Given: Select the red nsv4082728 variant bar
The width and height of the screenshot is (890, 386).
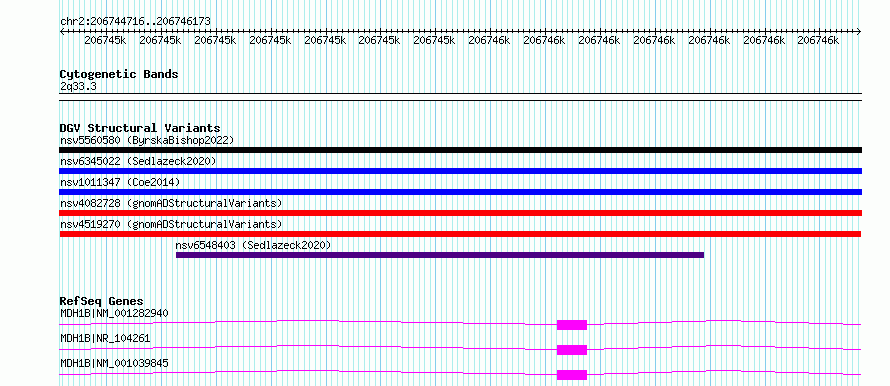Looking at the screenshot, I should (x=460, y=213).
